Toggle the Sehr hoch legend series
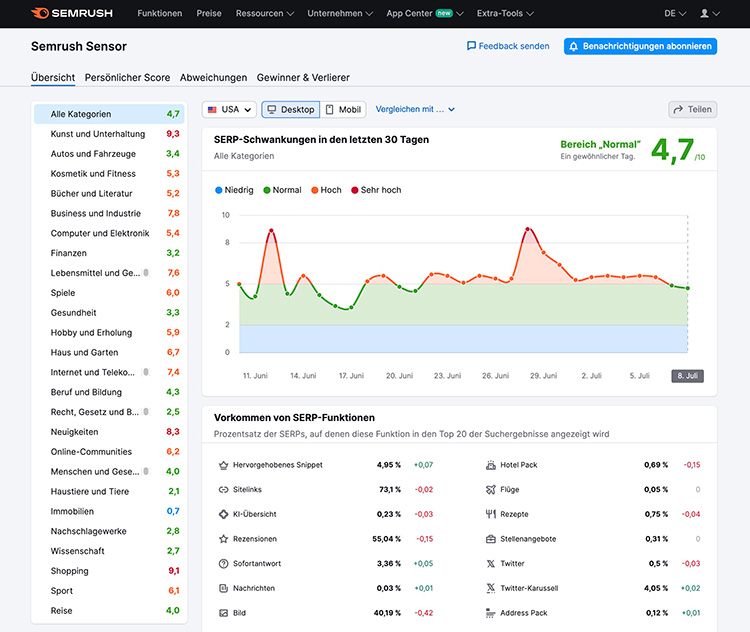The image size is (750, 632). 376,190
